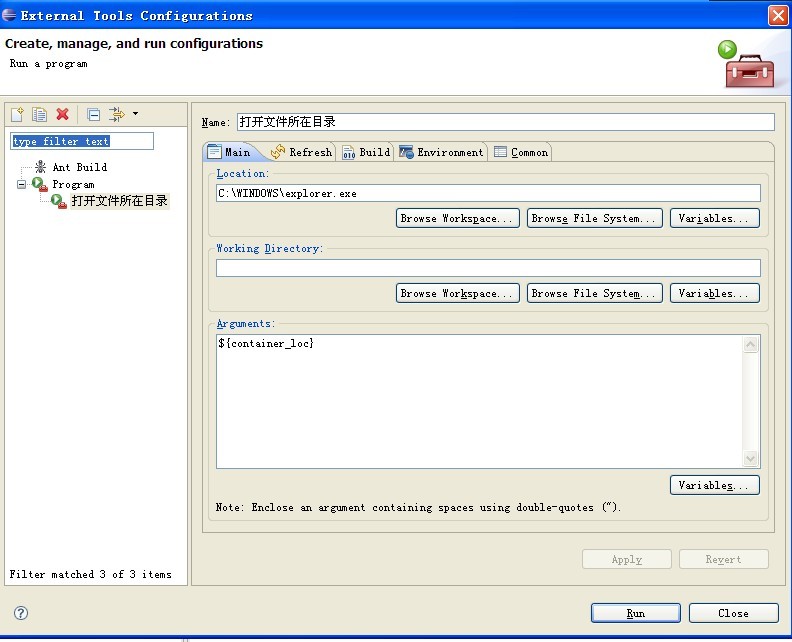Select Ant Build tree node
This screenshot has width=792, height=642.
click(x=80, y=167)
